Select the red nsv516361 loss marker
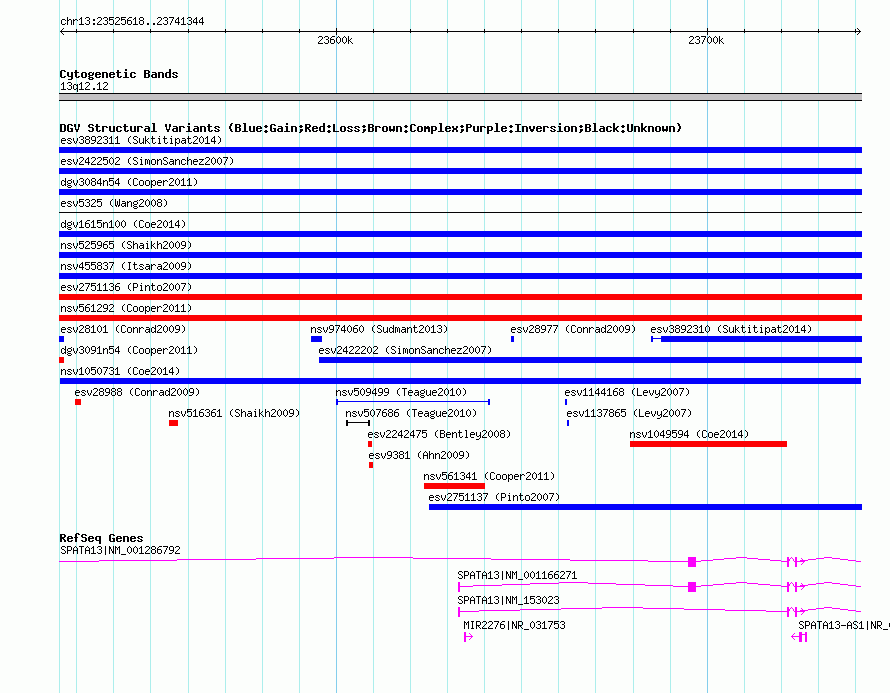Screen dimensions: 890x693 (x=173, y=423)
